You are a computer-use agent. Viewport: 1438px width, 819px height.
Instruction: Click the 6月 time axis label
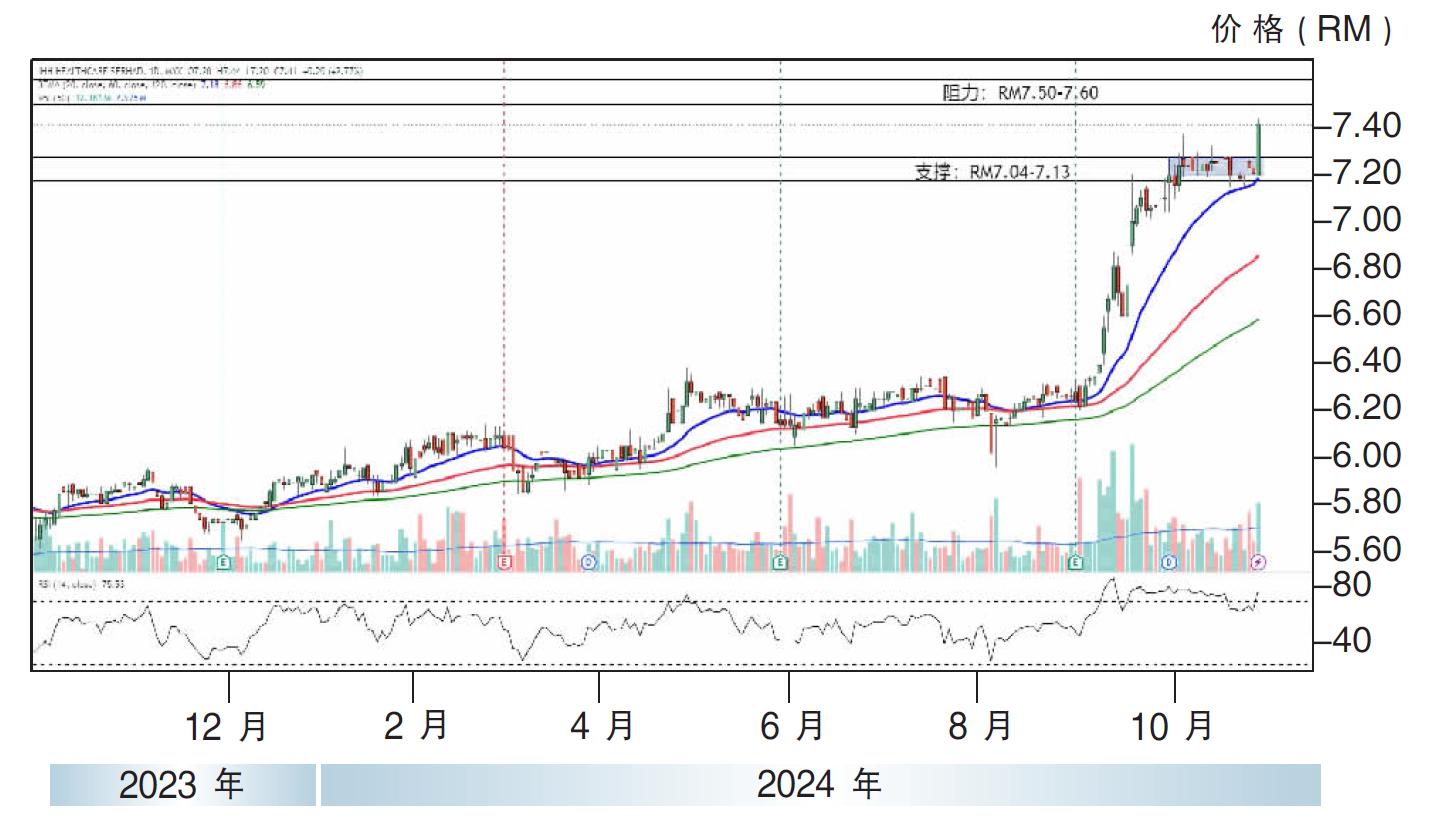(791, 725)
